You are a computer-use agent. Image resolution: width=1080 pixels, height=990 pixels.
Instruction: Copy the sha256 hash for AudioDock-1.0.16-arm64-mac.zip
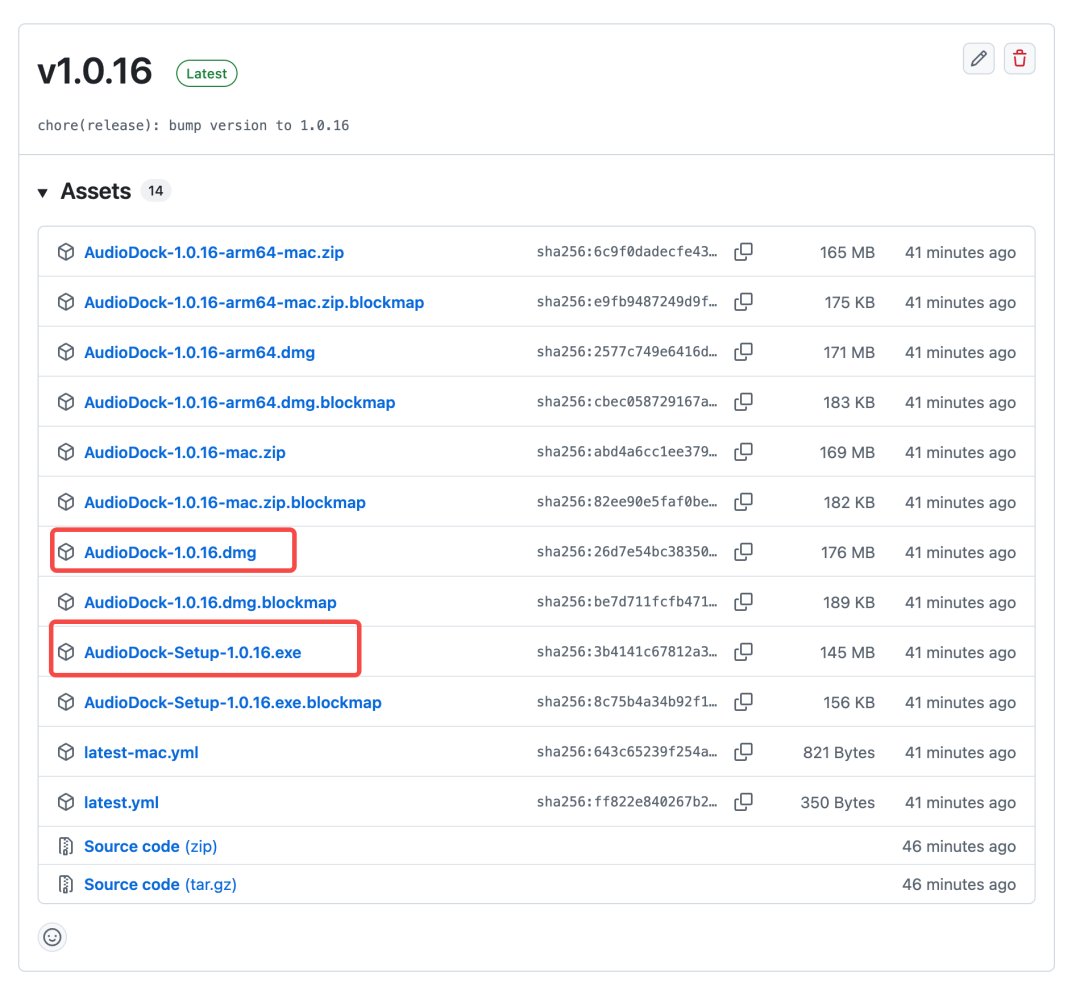(743, 251)
